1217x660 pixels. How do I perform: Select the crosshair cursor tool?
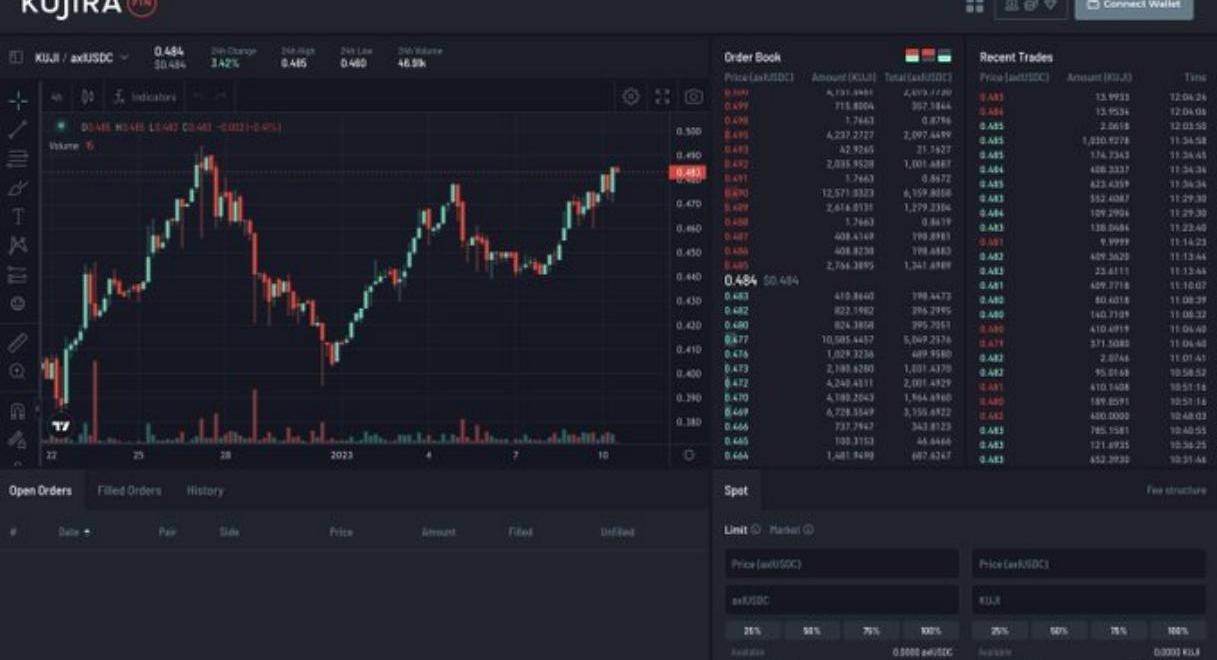[18, 100]
